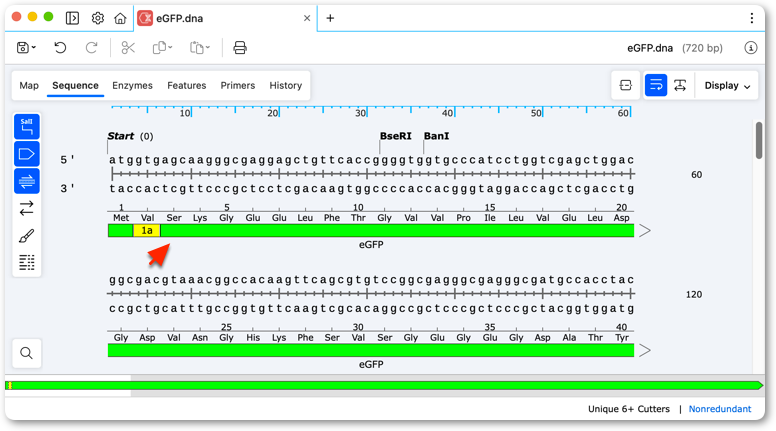Select the color brush tool

[x=27, y=236]
